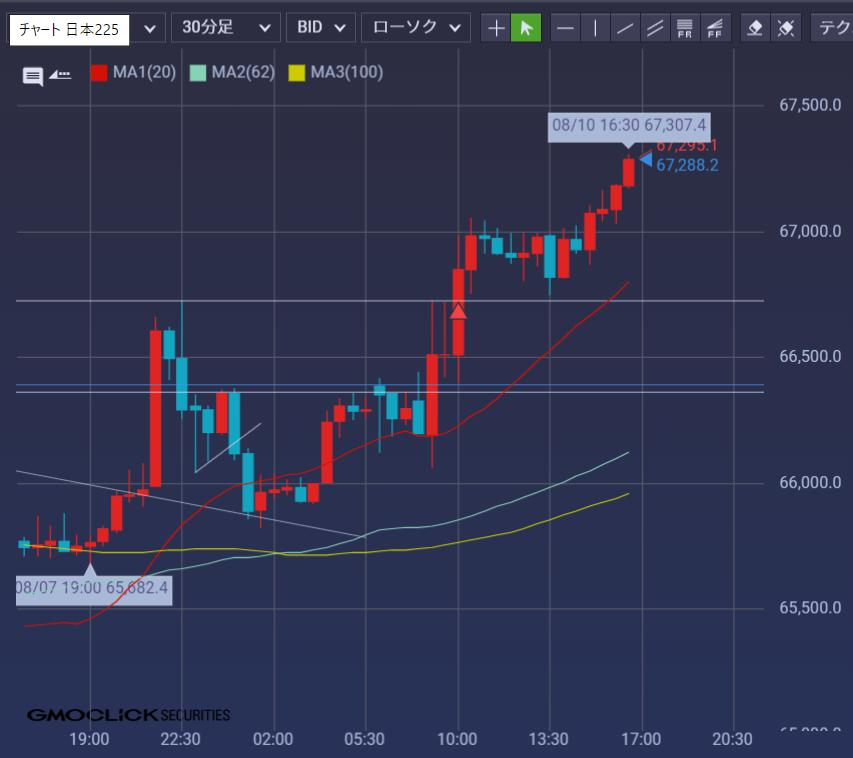The image size is (853, 758).
Task: Open the チャート 日本225 symbol dropdown
Action: (x=69, y=29)
